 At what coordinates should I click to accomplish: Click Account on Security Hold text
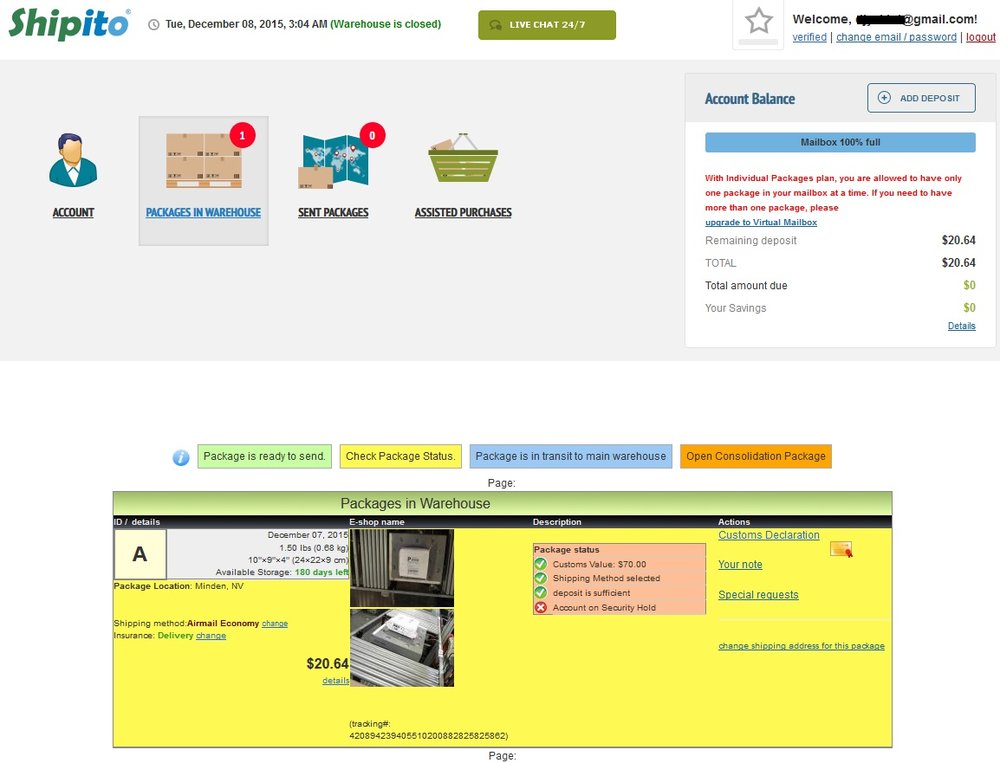click(x=604, y=608)
